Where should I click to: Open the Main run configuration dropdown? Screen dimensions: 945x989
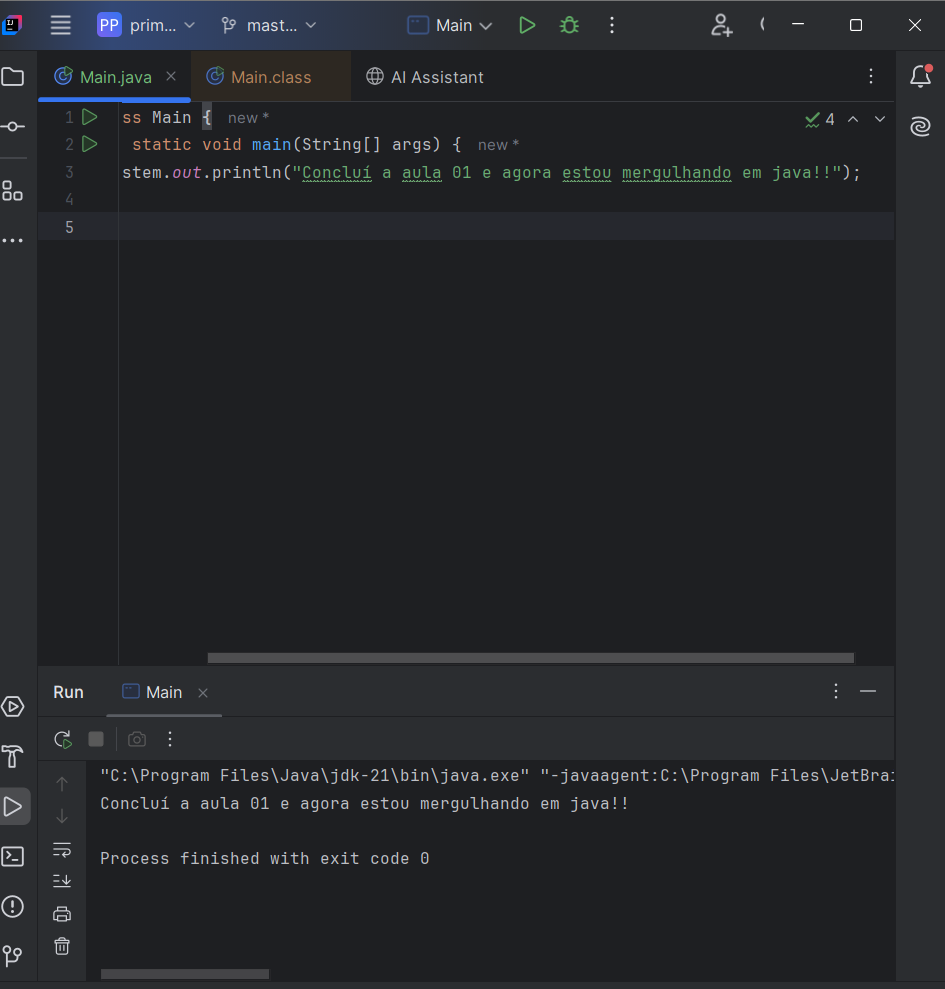pyautogui.click(x=449, y=25)
